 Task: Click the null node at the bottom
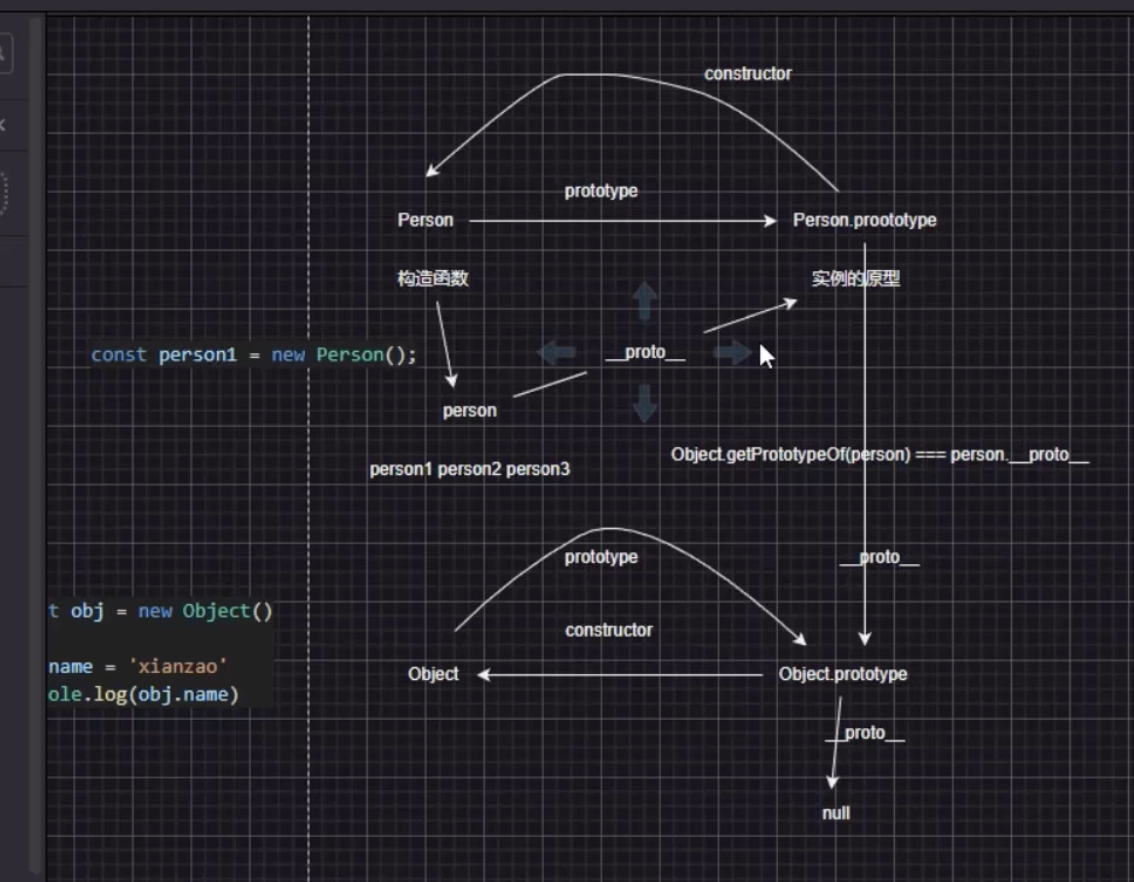click(836, 813)
